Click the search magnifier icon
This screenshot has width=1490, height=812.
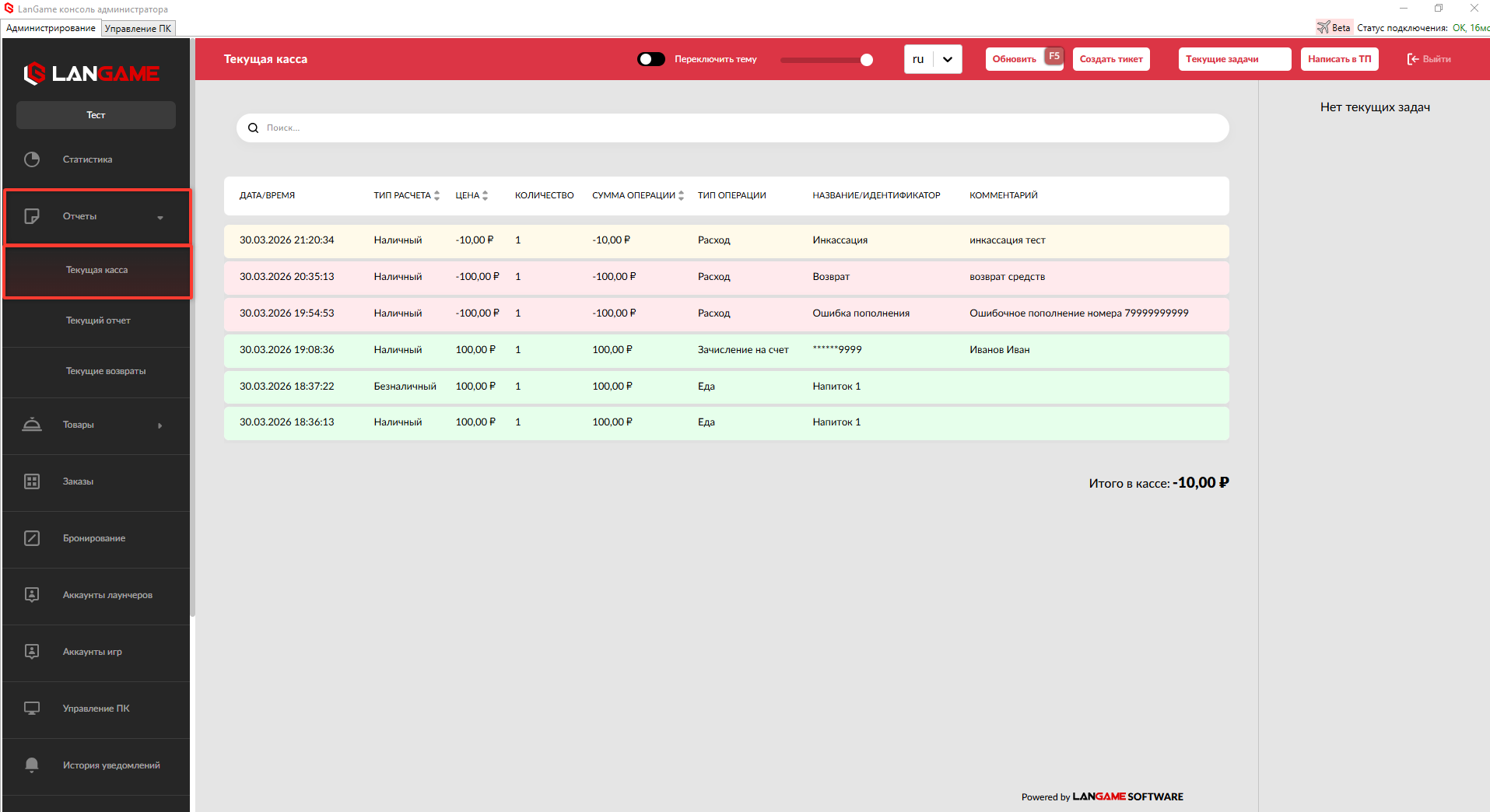click(x=253, y=128)
